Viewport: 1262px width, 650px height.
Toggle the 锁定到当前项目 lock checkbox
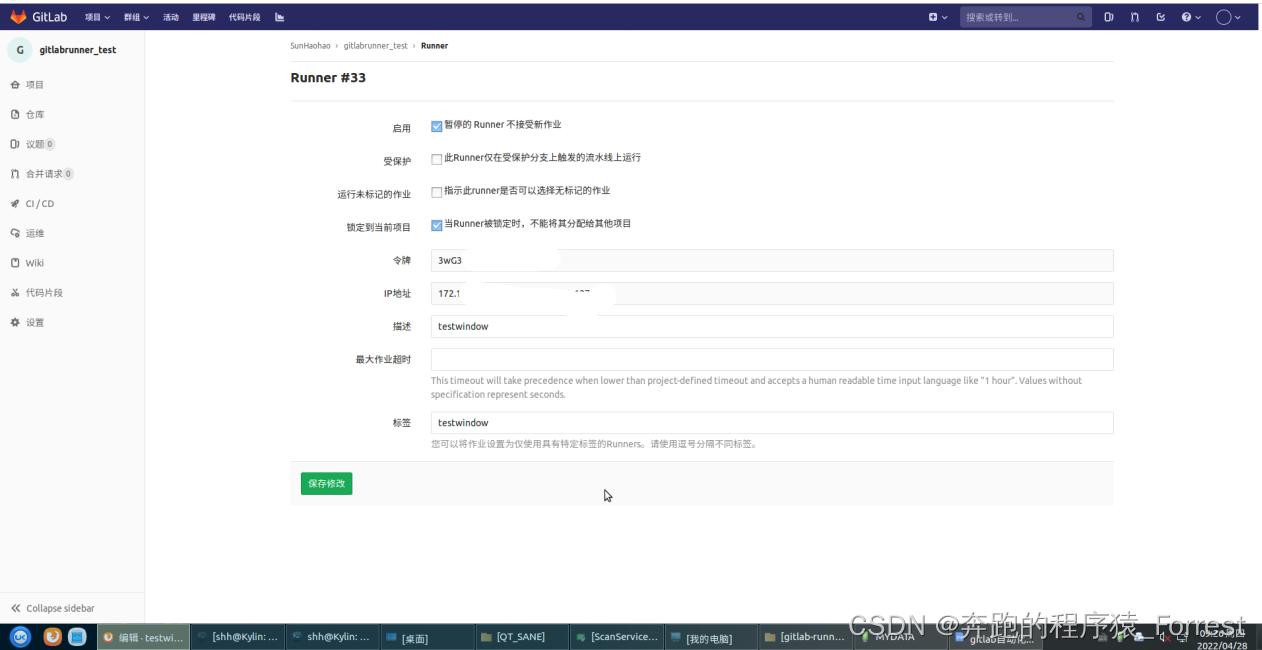coord(437,225)
